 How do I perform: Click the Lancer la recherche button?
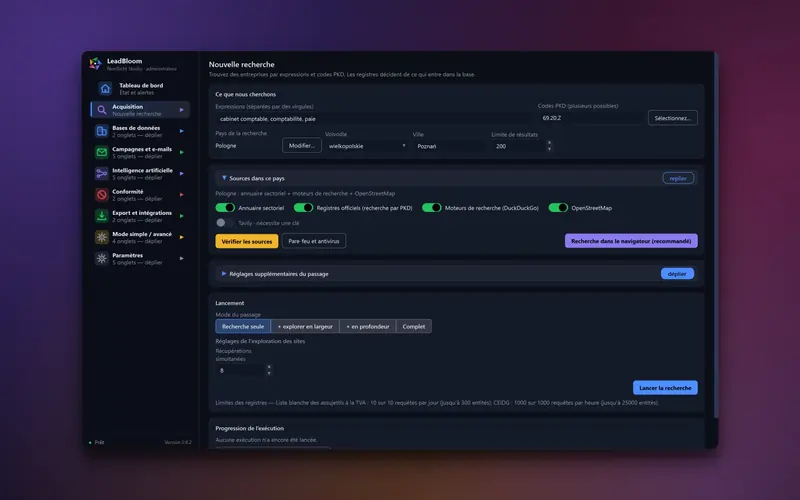(x=665, y=388)
